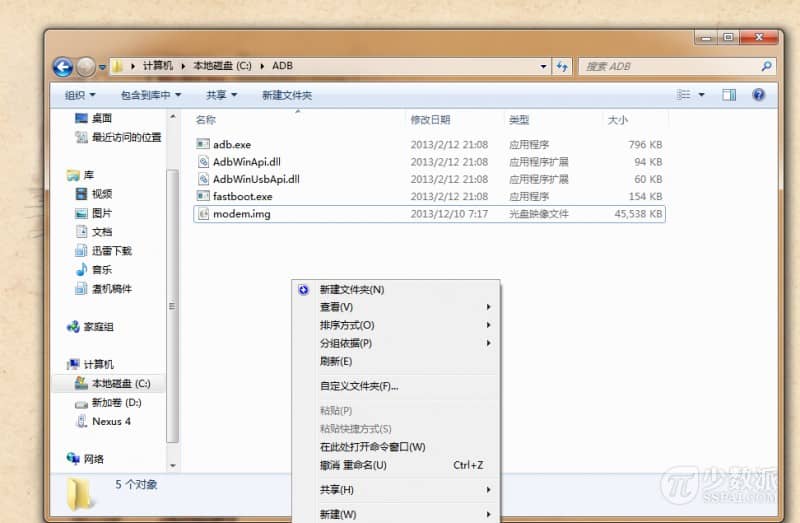Click the 修改日期 column header
The image size is (800, 523).
[x=431, y=120]
